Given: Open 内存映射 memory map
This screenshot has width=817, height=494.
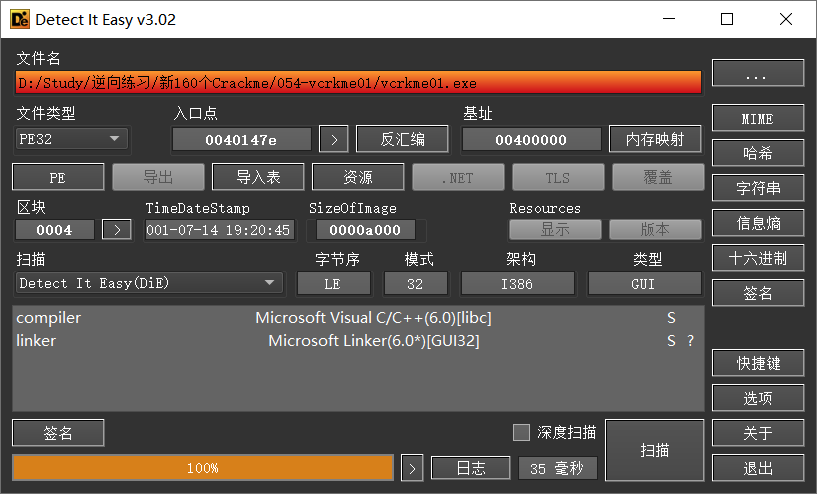Looking at the screenshot, I should coord(655,139).
